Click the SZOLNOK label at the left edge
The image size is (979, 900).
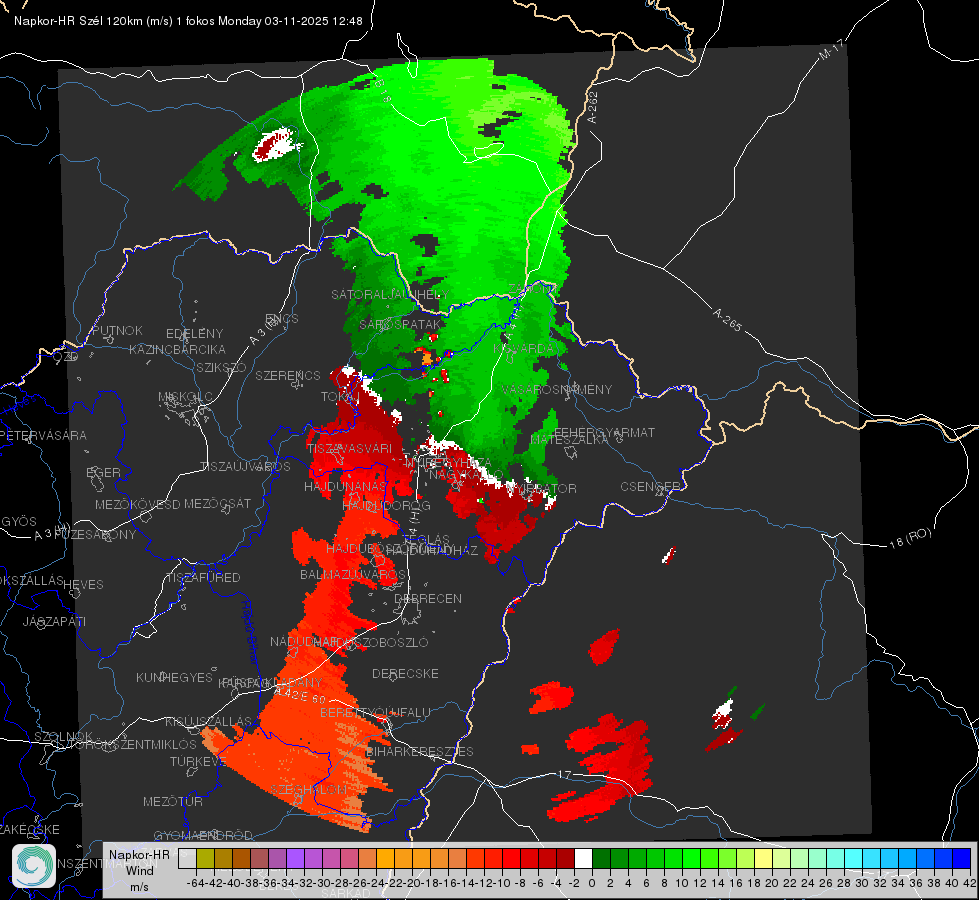(64, 736)
